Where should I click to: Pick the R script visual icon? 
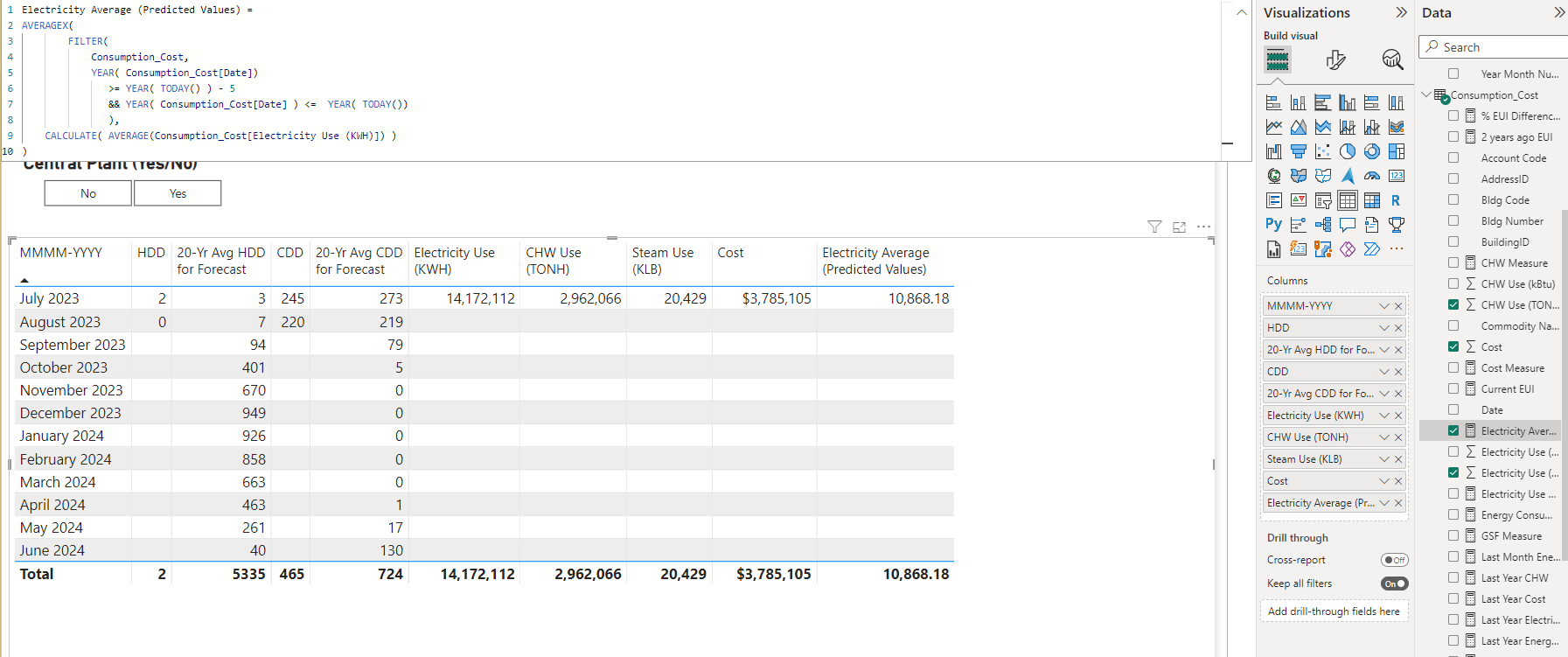pyautogui.click(x=1397, y=200)
